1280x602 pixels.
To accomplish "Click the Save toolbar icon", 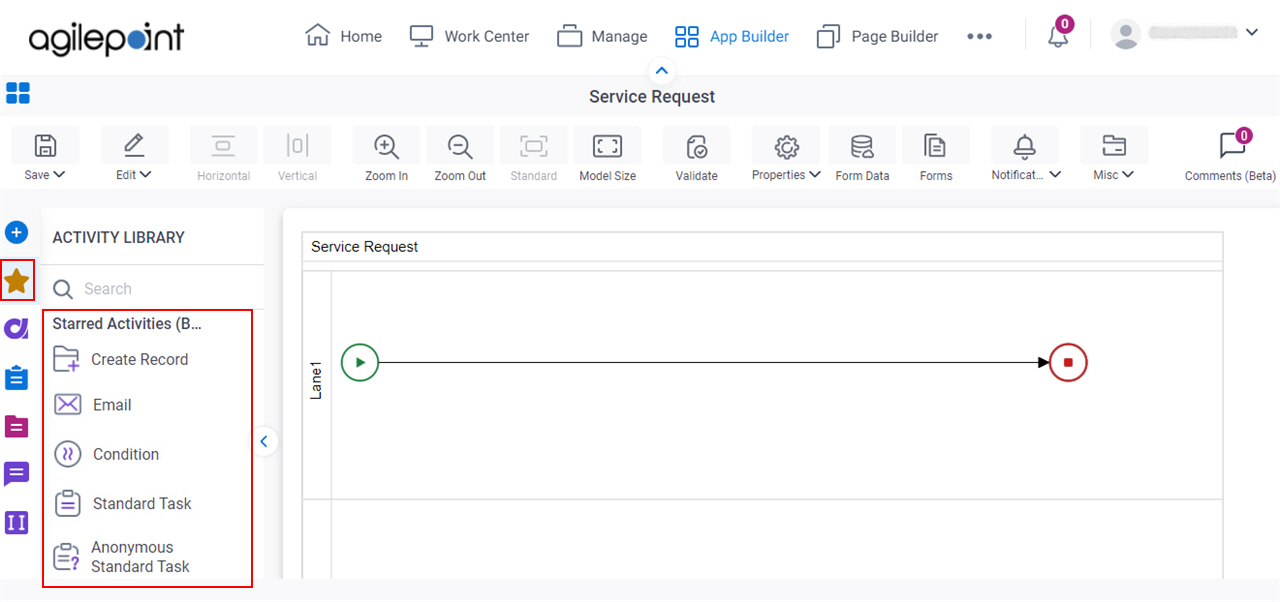I will [x=45, y=146].
